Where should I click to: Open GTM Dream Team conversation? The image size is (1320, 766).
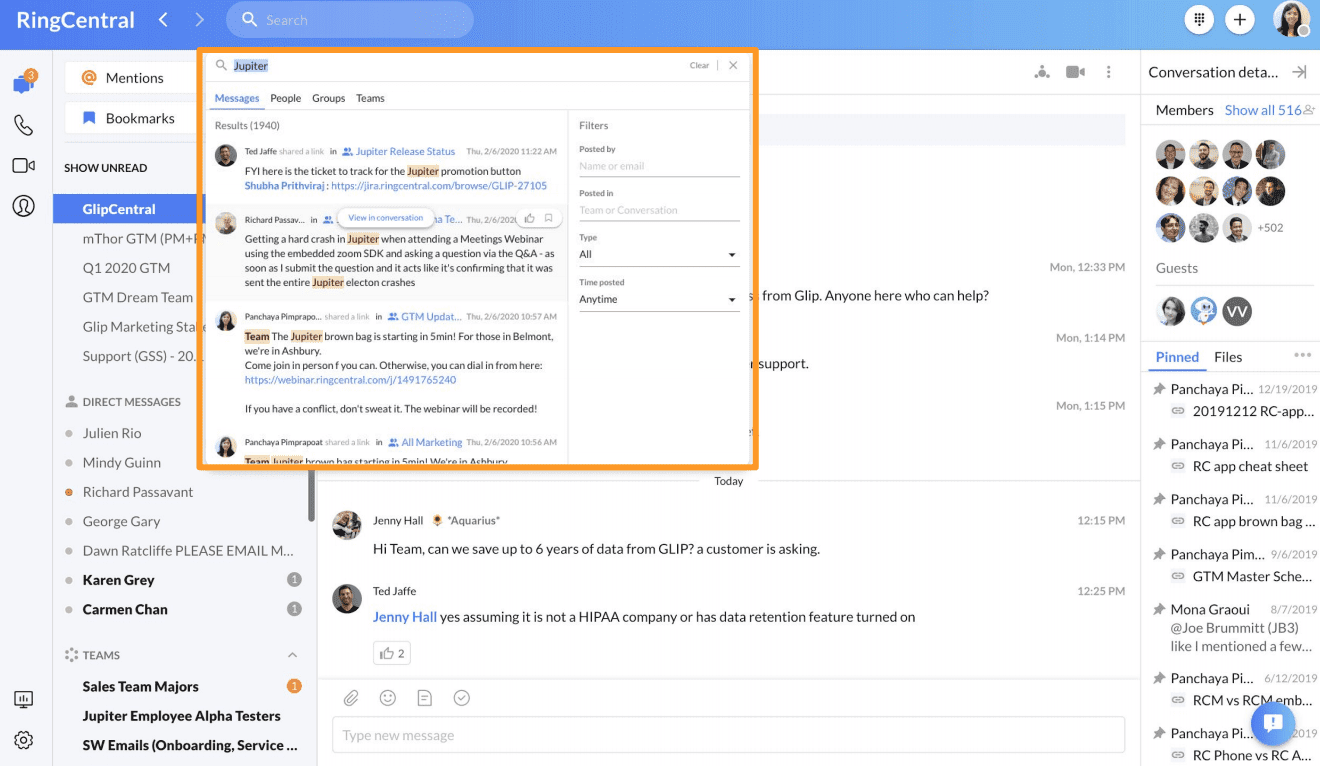pyautogui.click(x=137, y=297)
